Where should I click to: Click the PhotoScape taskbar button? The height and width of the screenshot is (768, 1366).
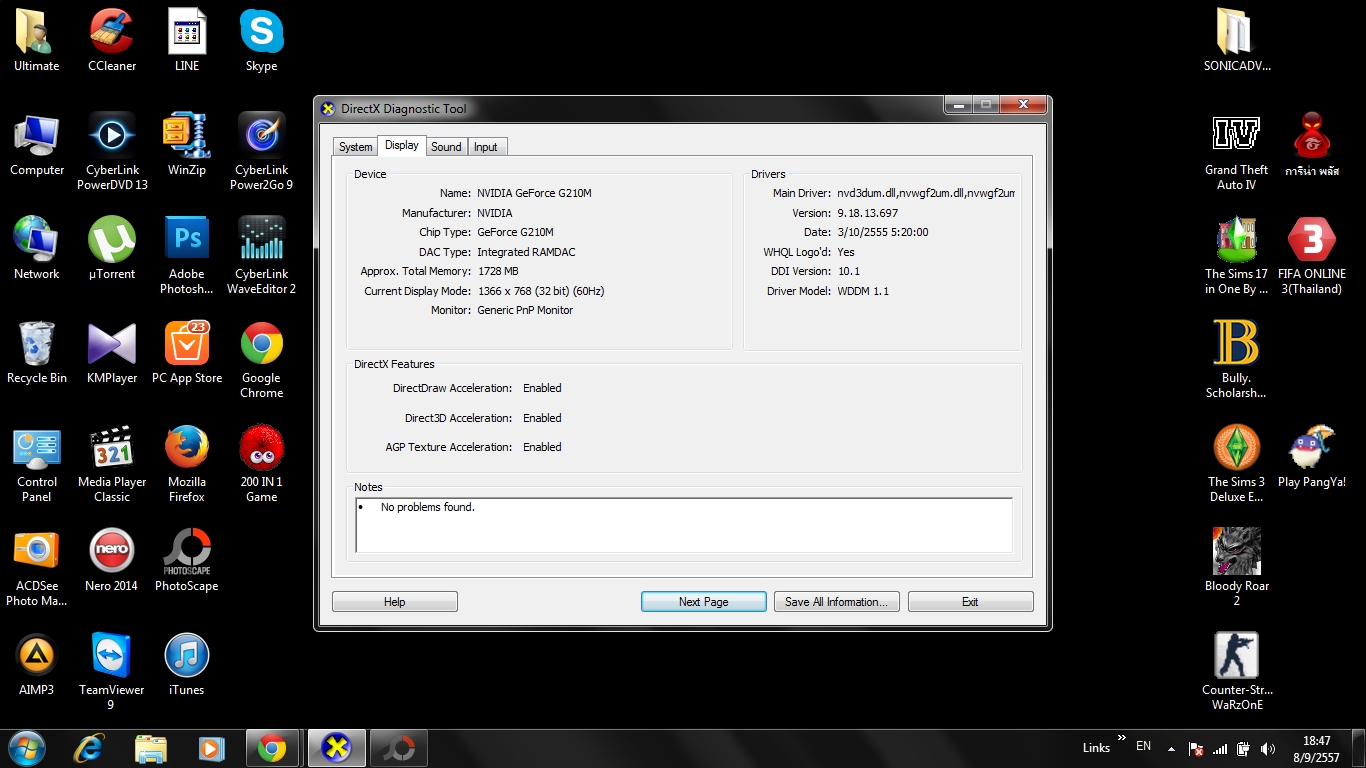[400, 748]
